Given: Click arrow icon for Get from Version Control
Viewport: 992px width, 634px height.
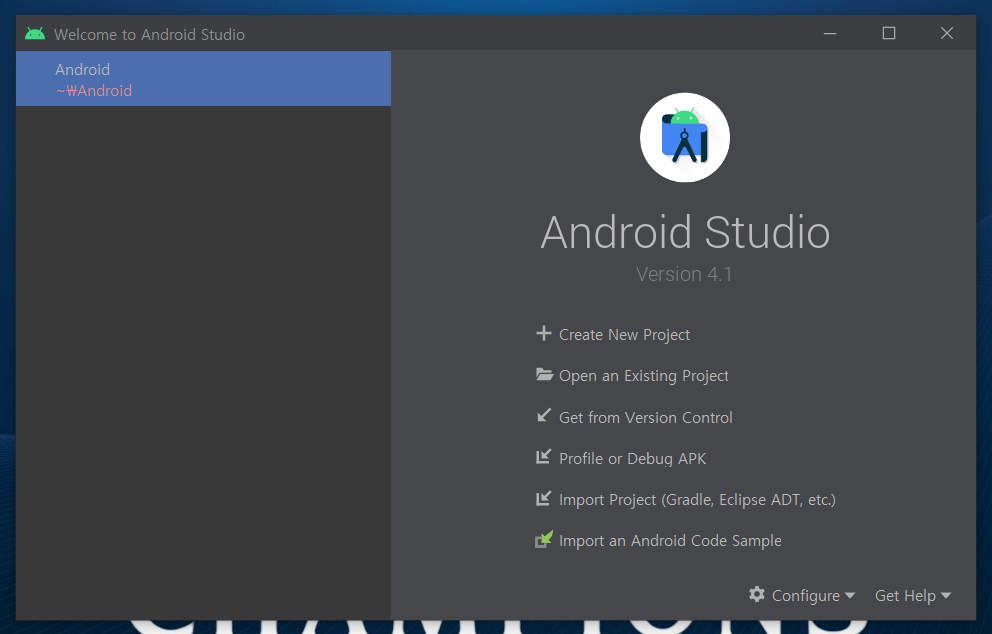Looking at the screenshot, I should click(x=543, y=415).
